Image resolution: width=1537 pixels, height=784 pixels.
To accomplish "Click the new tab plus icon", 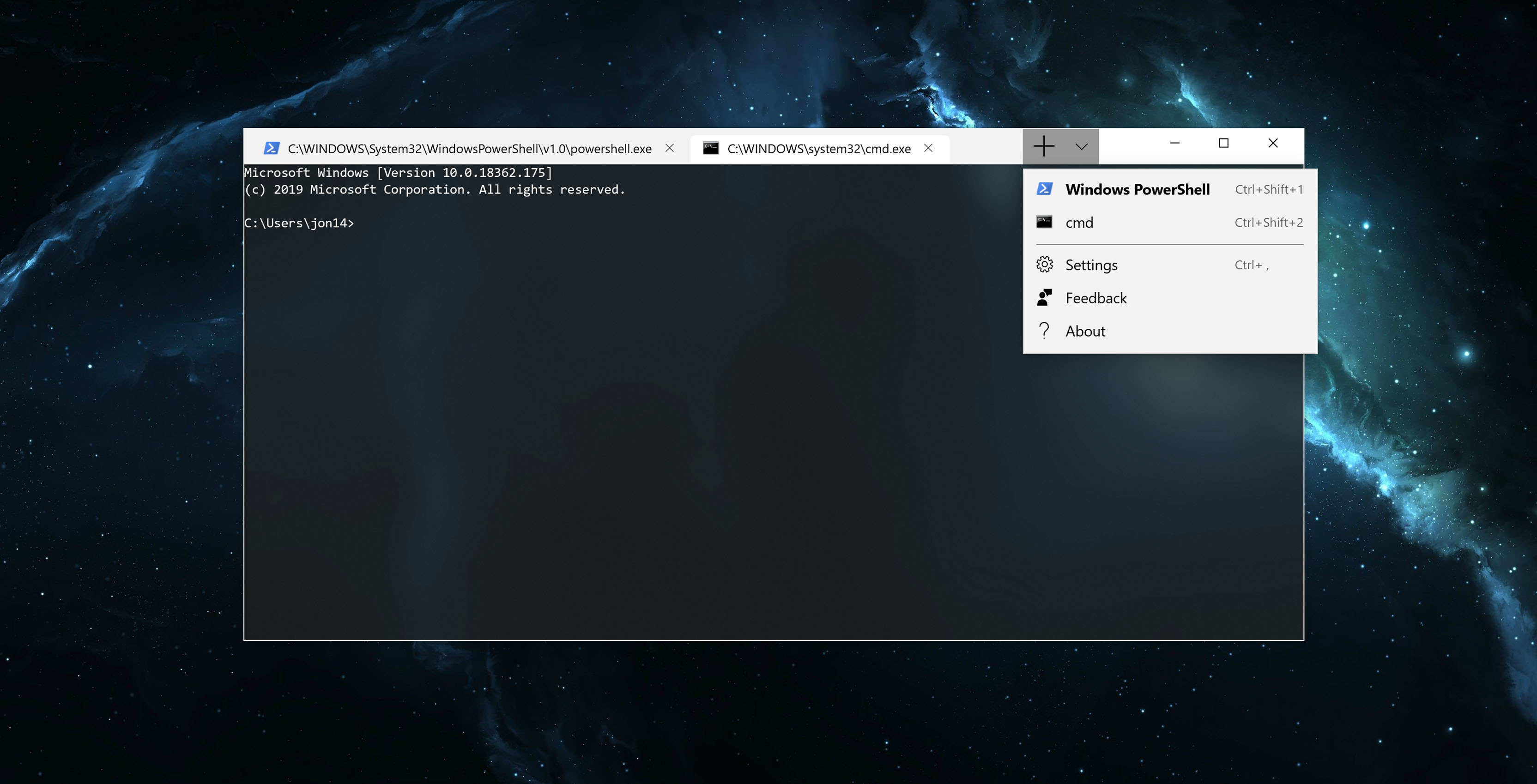I will [x=1044, y=145].
